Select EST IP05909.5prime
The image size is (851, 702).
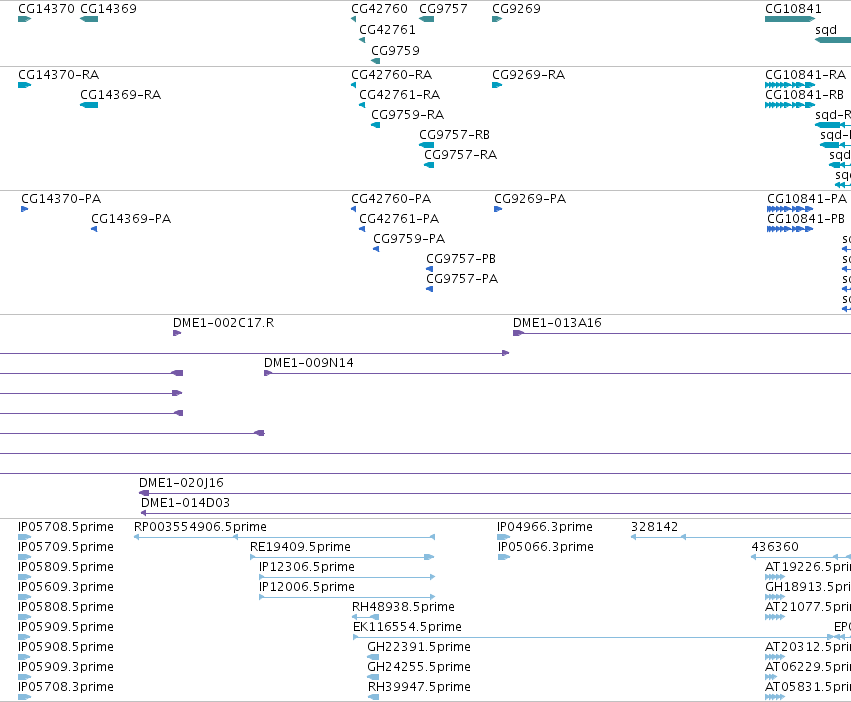tap(66, 628)
